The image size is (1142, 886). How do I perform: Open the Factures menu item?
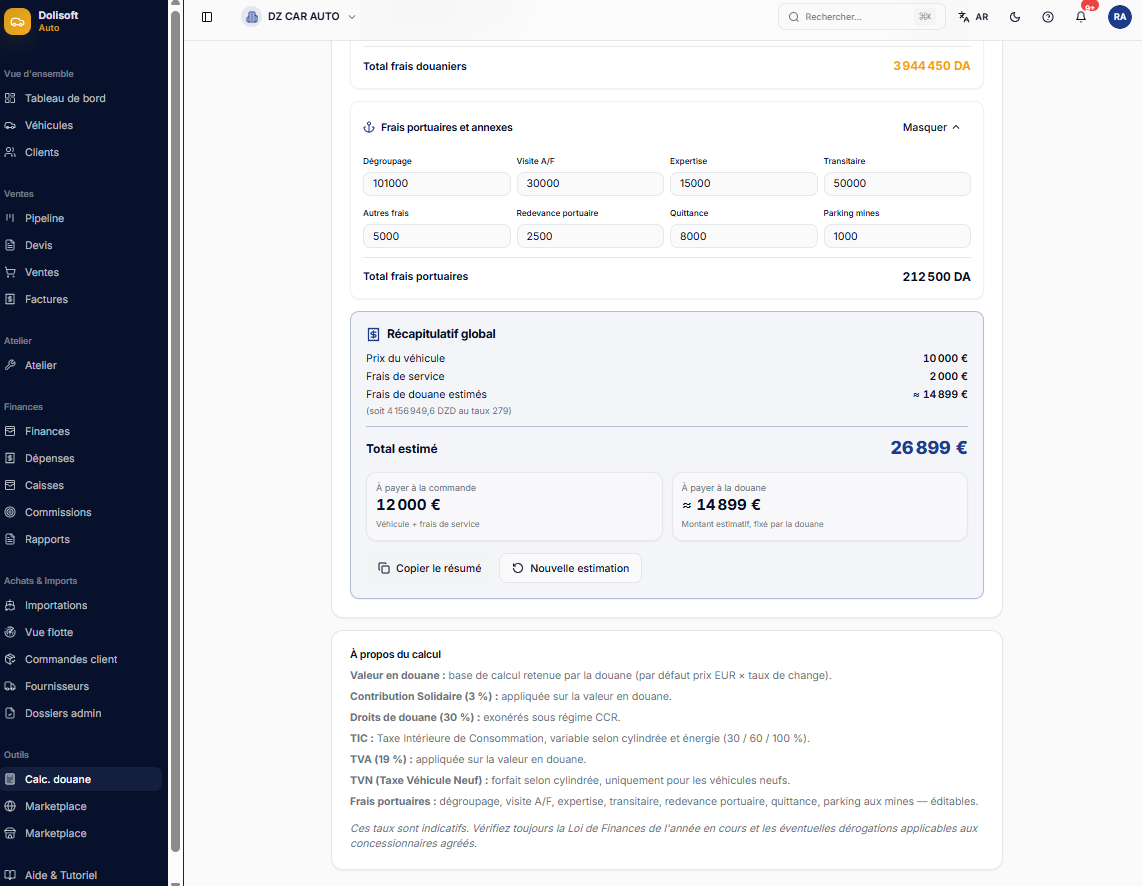(x=81, y=299)
